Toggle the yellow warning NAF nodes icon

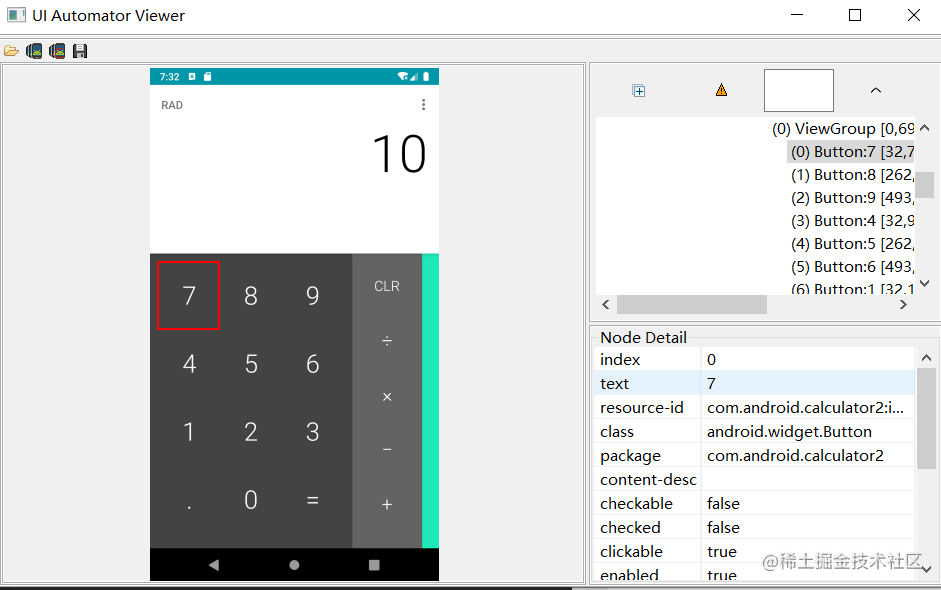[x=721, y=90]
